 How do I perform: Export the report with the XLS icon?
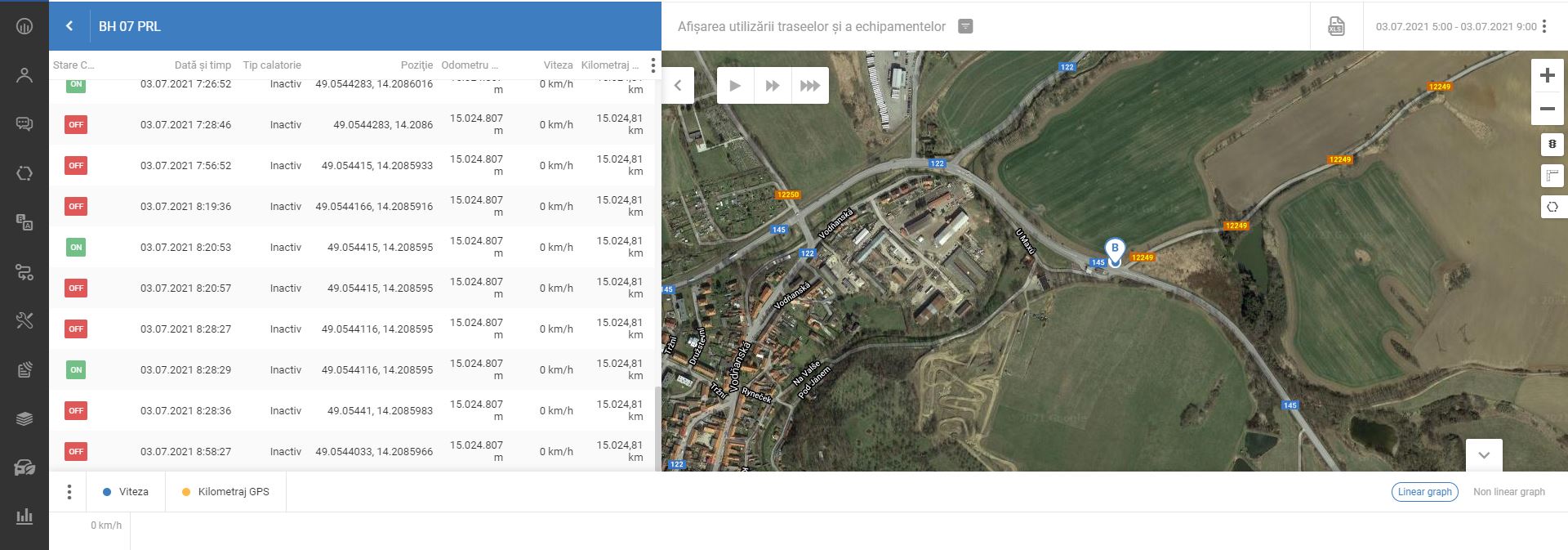click(x=1336, y=26)
